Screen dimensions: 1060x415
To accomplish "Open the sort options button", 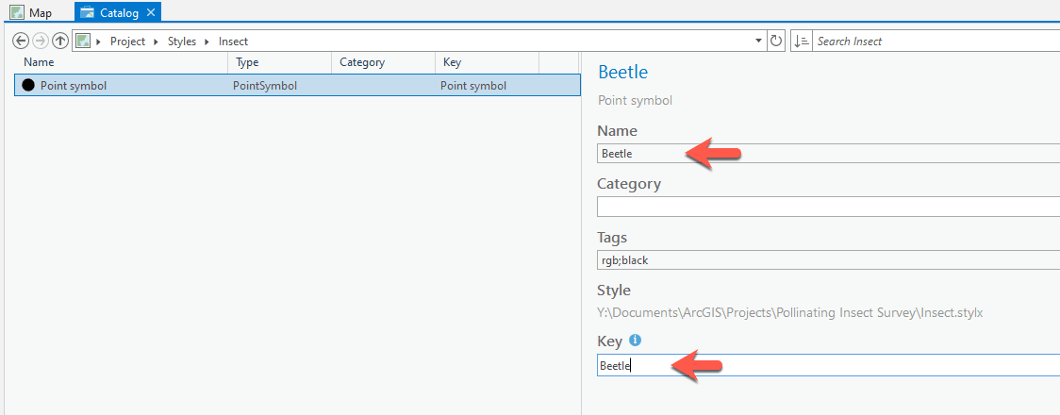I will coord(802,41).
